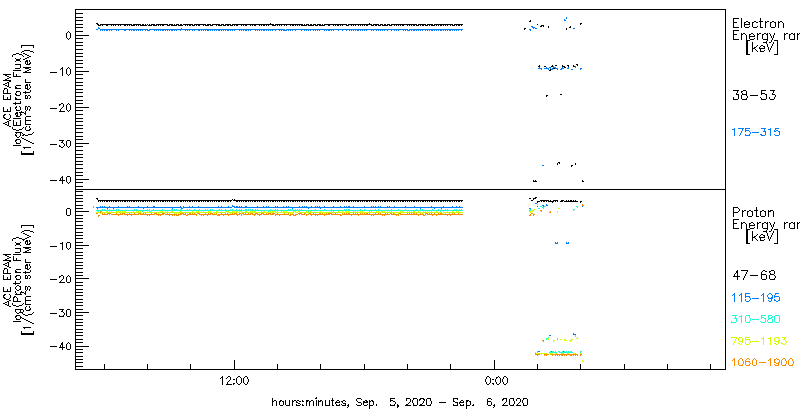Select the 1060-1900 proton energy label
Image resolution: width=800 pixels, height=410 pixels.
(763, 363)
